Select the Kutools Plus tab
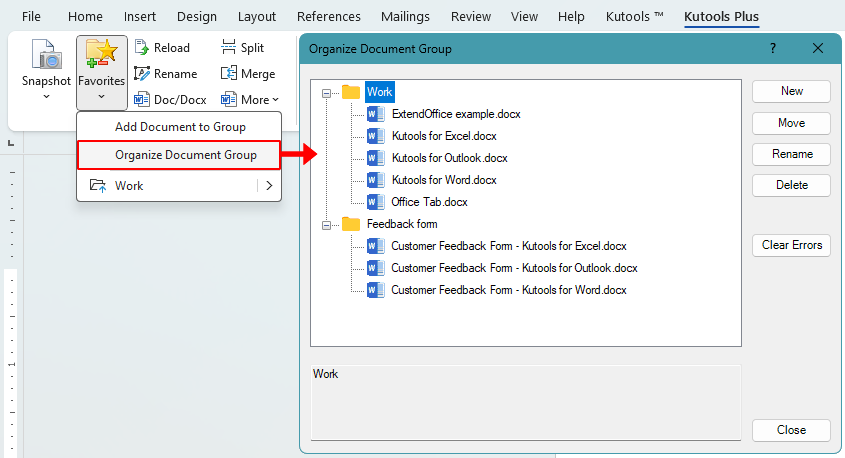Image resolution: width=845 pixels, height=458 pixels. click(x=721, y=17)
